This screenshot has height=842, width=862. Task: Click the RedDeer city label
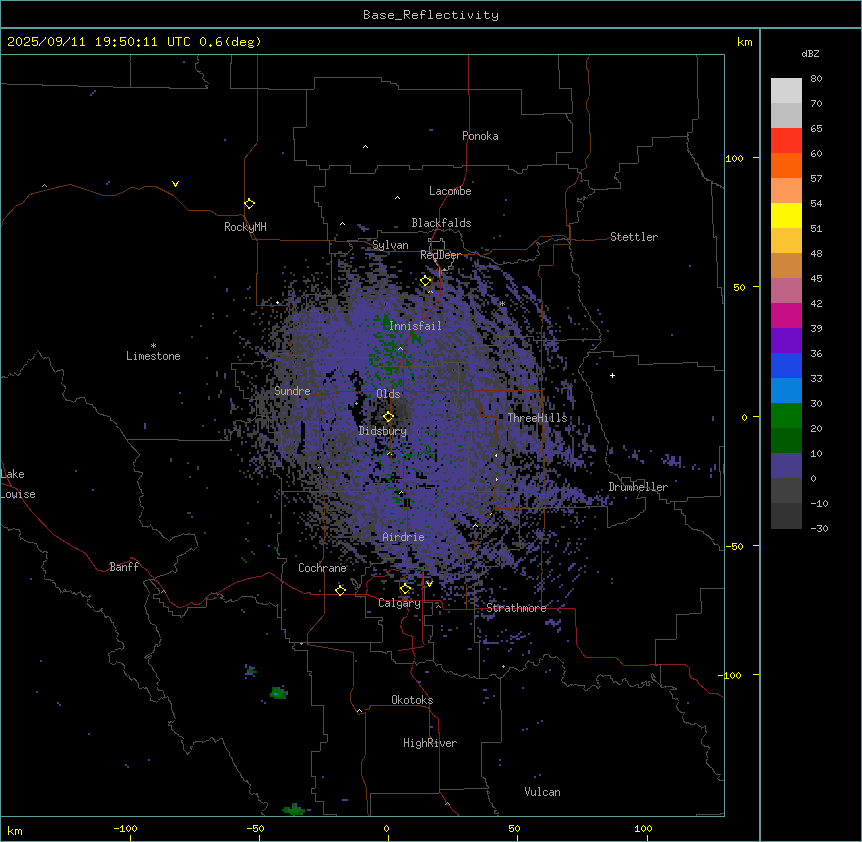440,255
